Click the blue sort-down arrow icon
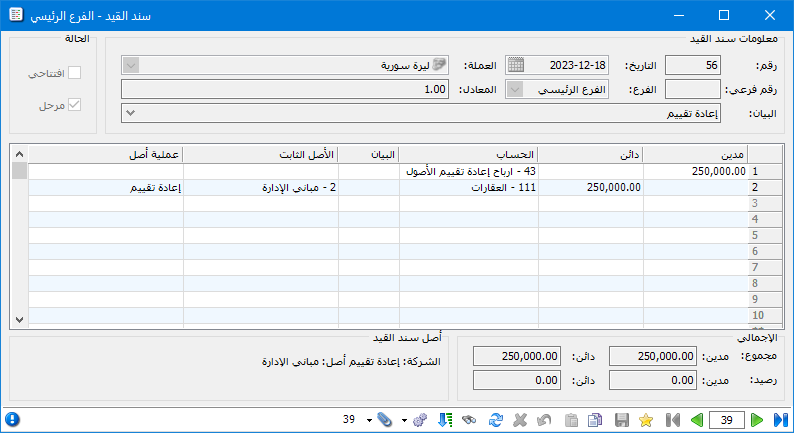 point(445,420)
